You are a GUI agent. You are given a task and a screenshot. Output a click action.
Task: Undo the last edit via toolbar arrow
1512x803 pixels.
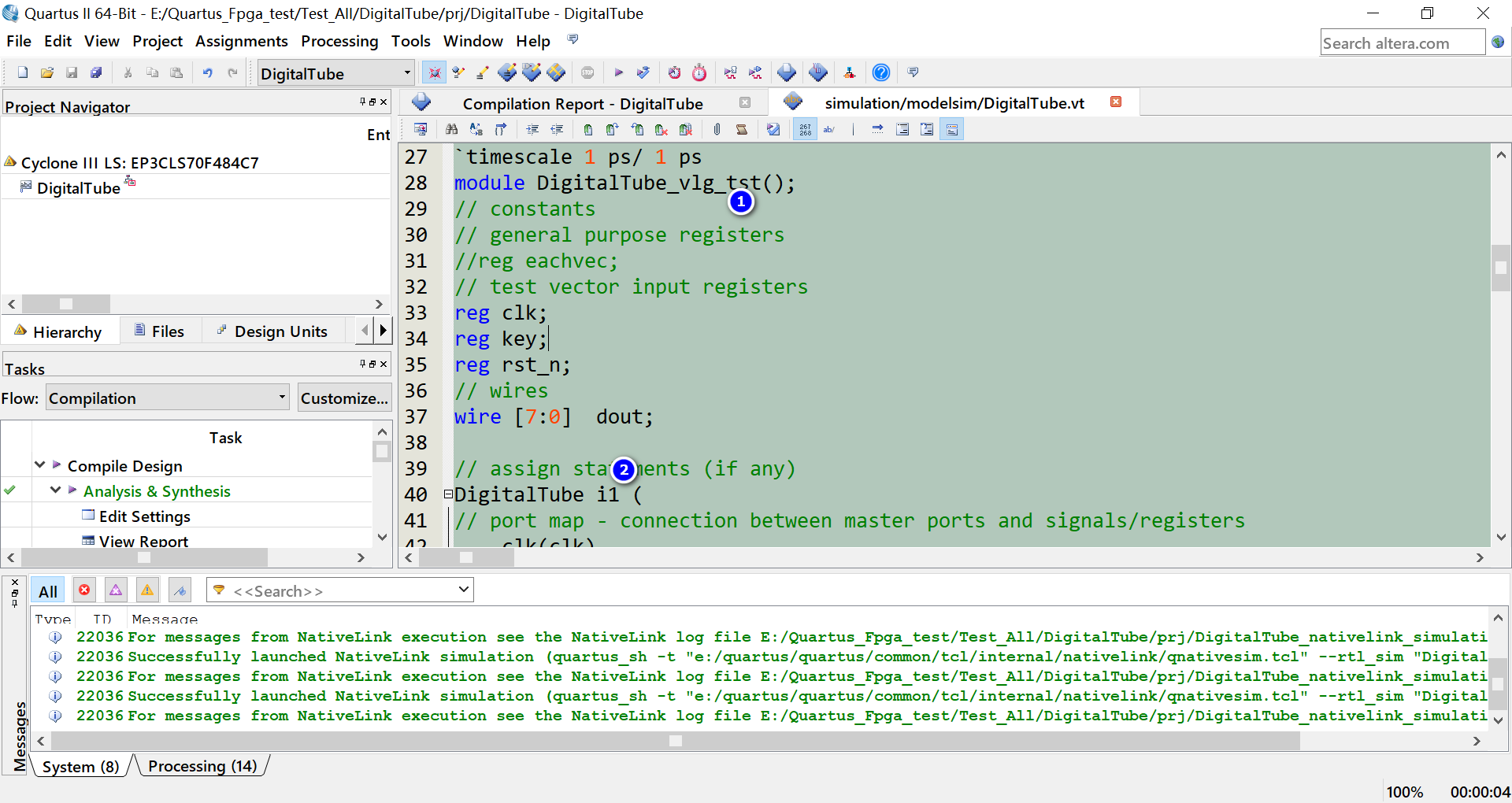208,73
